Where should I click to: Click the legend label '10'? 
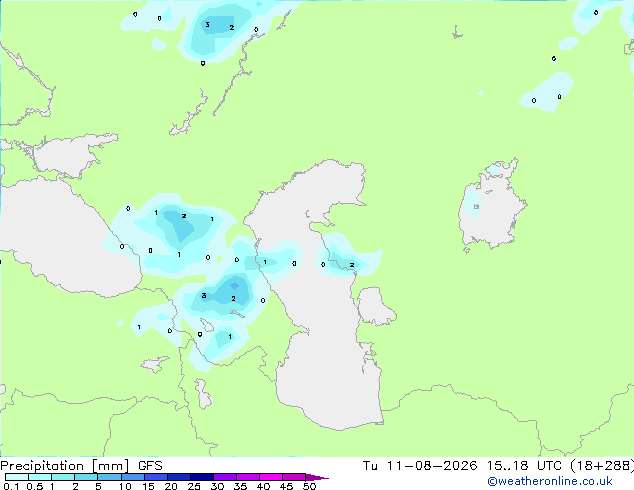[x=125, y=486]
